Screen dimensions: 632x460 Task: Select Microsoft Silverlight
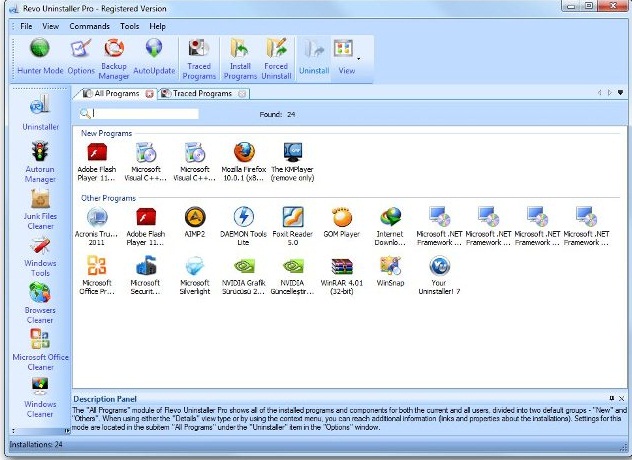pos(195,275)
